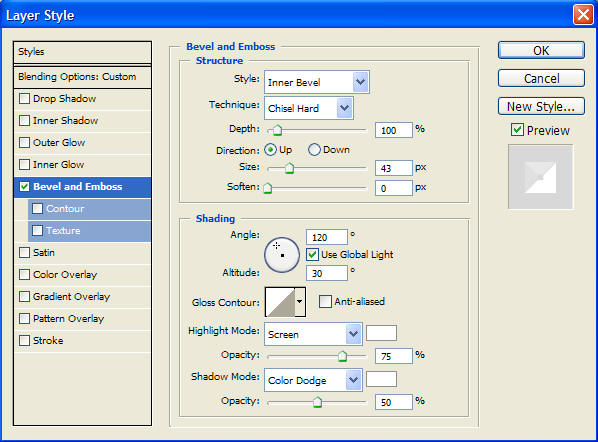Viewport: 598px width, 442px height.
Task: Enable the Drop Shadow effect checkbox
Action: [x=24, y=99]
